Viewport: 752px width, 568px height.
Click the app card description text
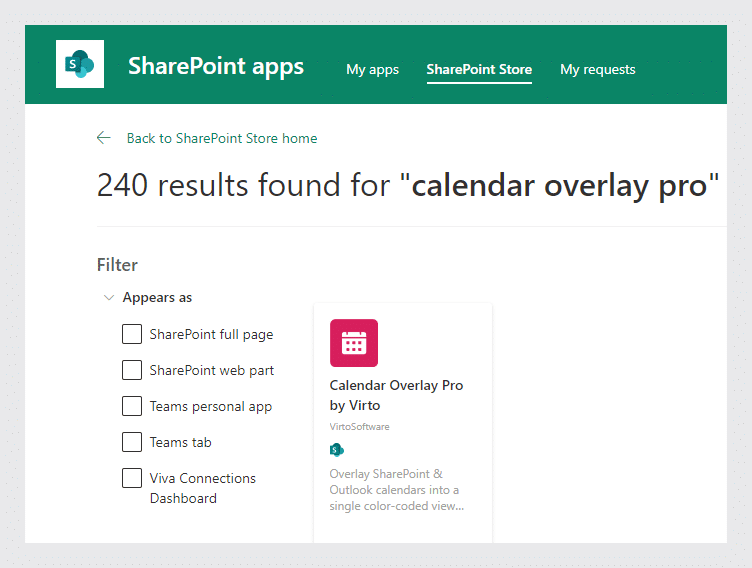[397, 490]
